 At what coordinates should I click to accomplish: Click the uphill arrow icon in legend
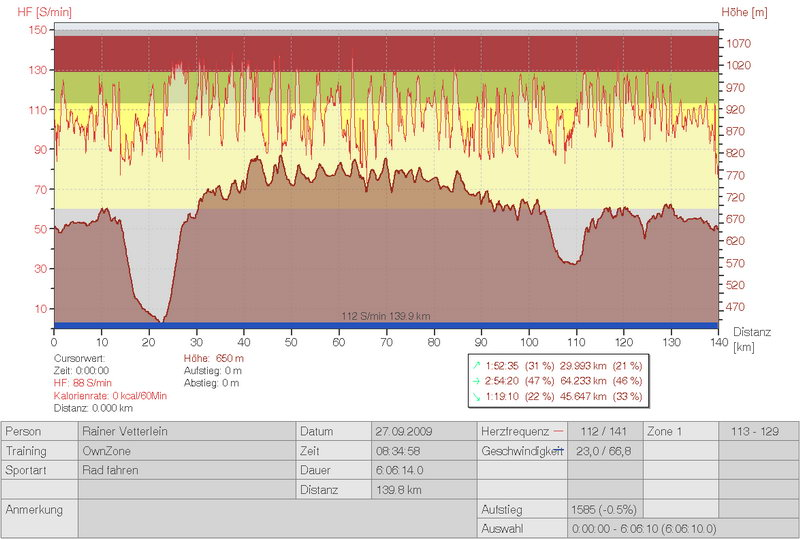(x=475, y=365)
